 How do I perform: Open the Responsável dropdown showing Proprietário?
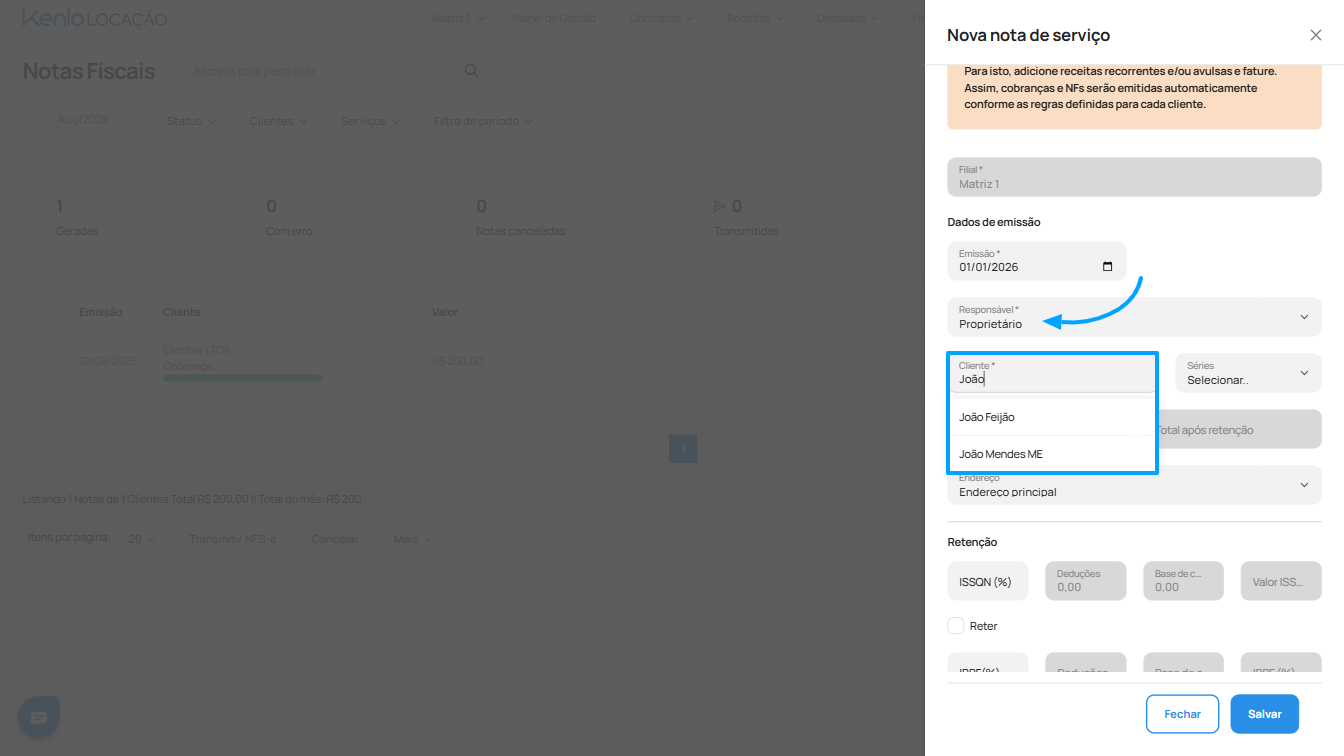(1134, 317)
